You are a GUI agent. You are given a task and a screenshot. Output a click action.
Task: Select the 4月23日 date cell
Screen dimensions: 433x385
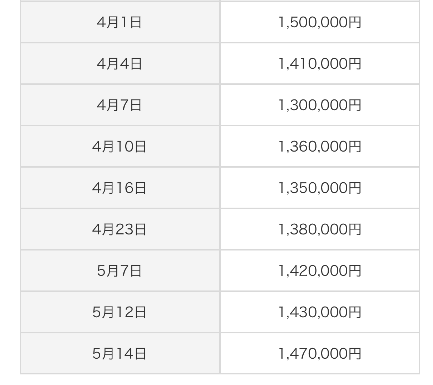[x=120, y=229]
